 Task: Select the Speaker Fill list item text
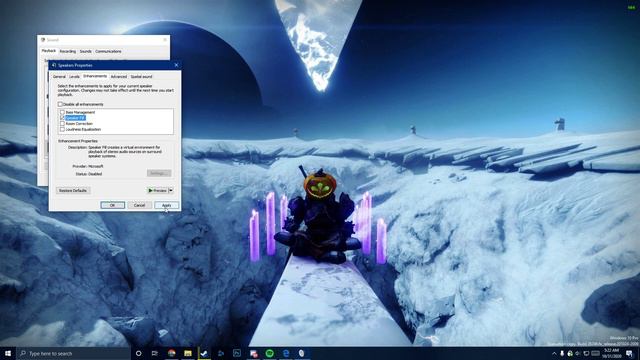pos(76,118)
